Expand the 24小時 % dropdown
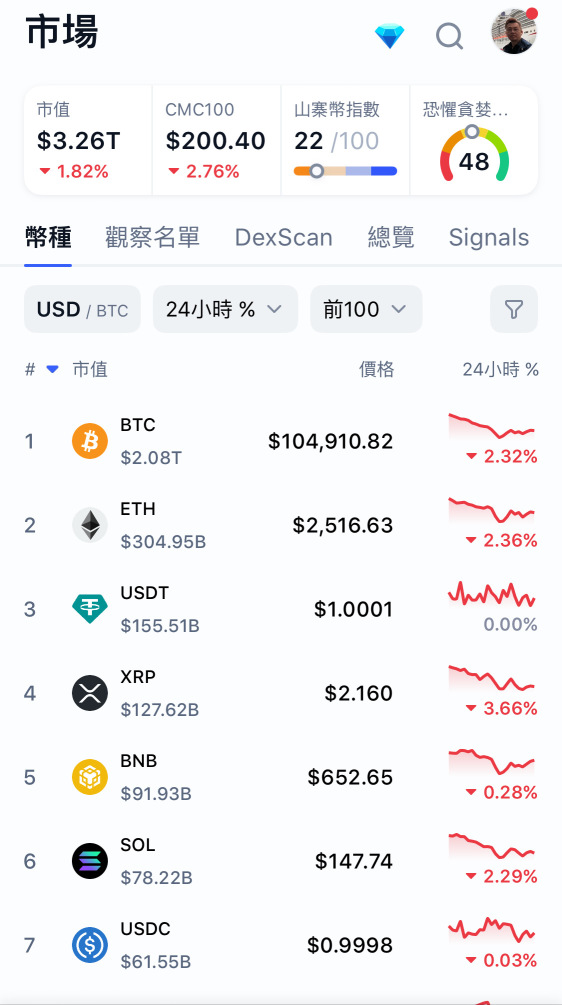Viewport: 562px width, 1005px height. tap(225, 309)
